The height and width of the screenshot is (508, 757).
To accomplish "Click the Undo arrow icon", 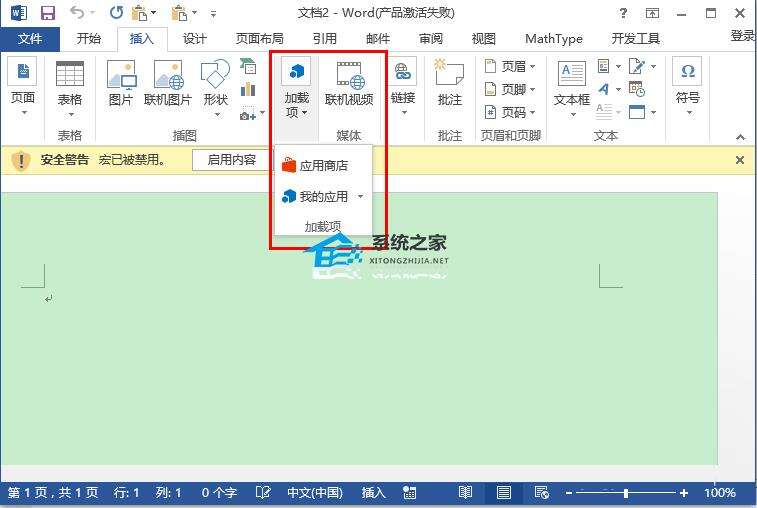I will coord(77,12).
